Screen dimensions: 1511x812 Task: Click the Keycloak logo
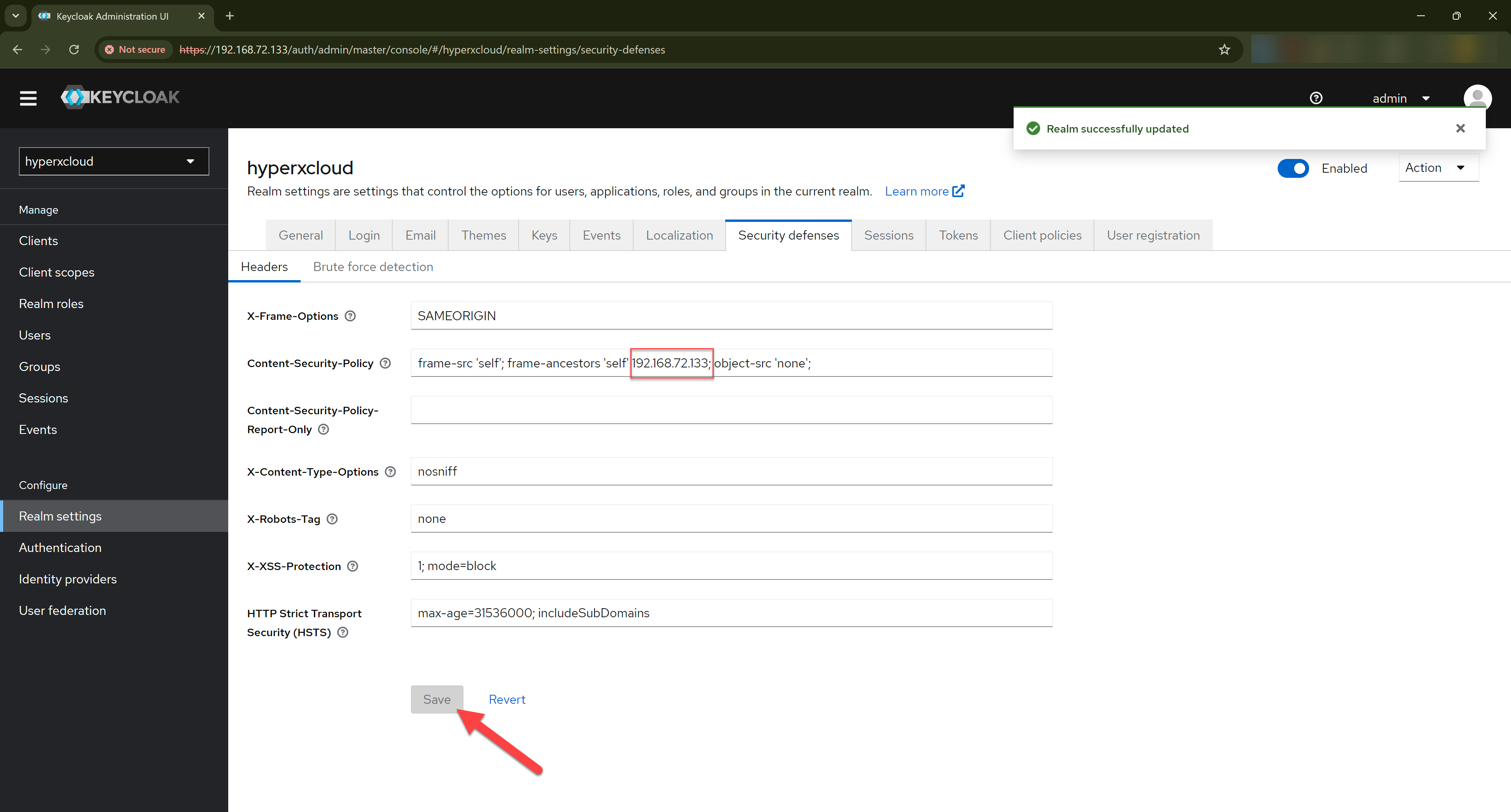tap(120, 97)
